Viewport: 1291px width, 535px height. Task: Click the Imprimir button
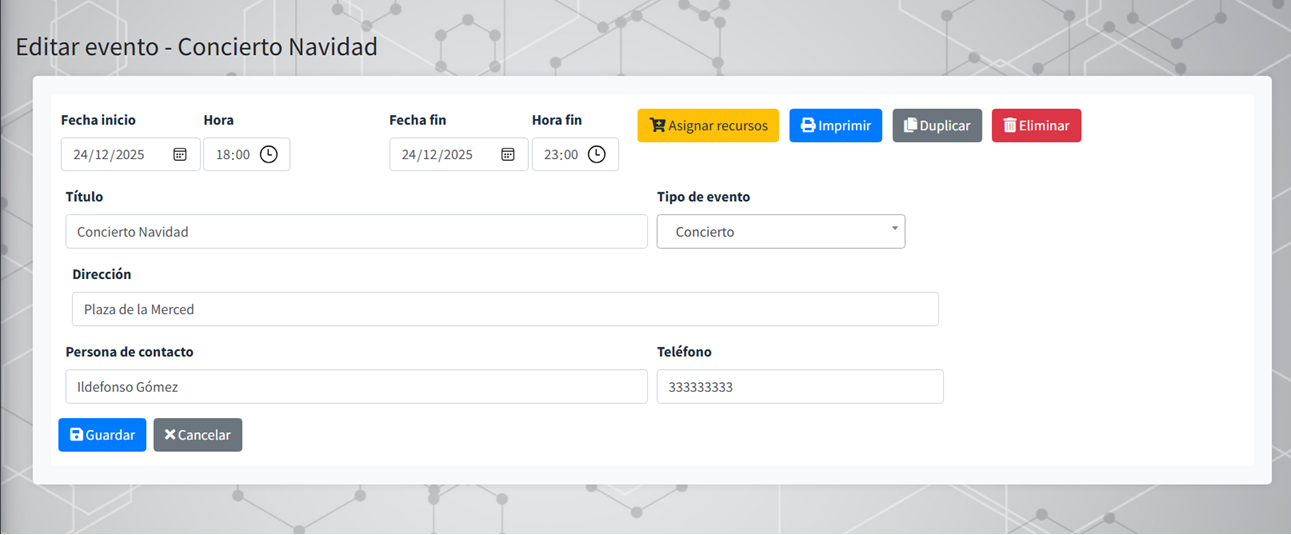pyautogui.click(x=836, y=126)
